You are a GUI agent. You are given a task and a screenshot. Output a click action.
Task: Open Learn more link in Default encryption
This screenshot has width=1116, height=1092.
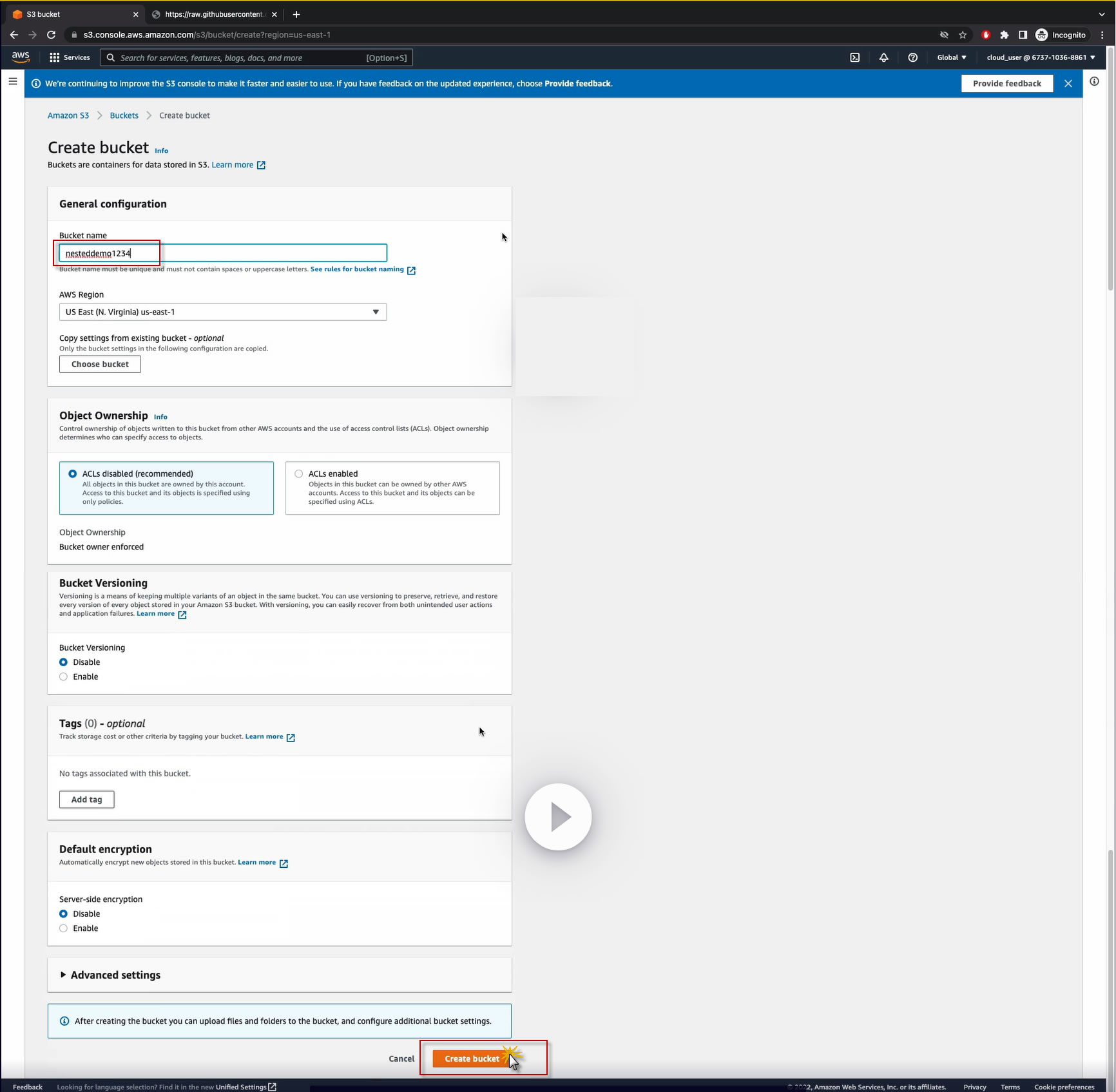(x=263, y=863)
